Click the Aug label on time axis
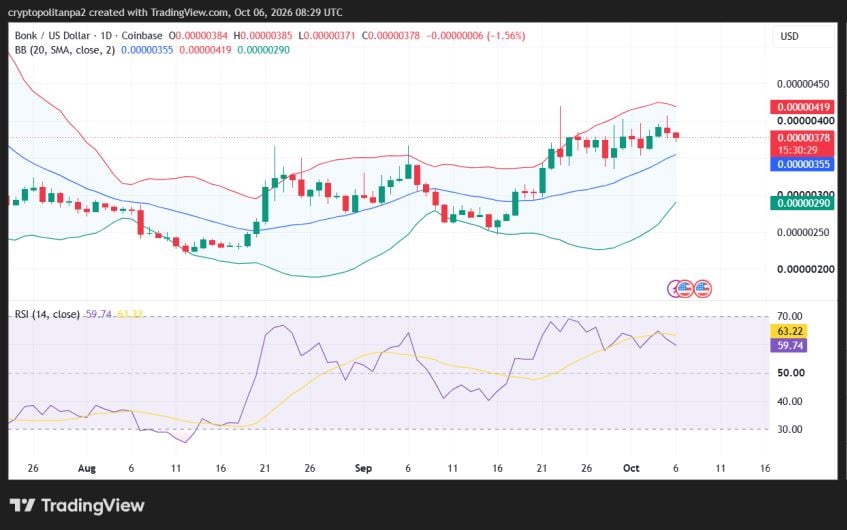847x530 pixels. 86,468
